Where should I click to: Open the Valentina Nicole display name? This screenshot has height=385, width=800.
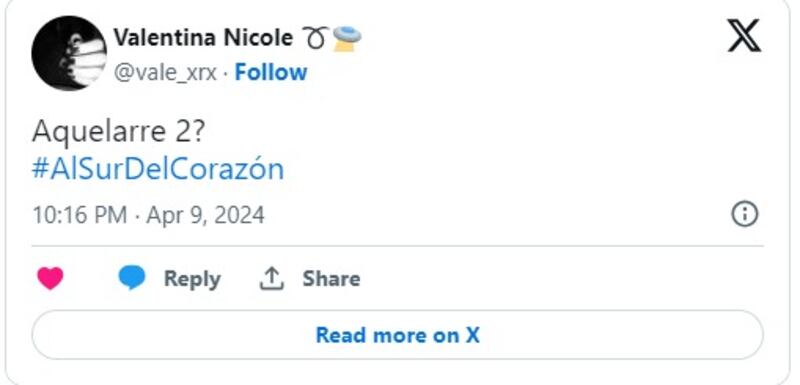click(203, 38)
